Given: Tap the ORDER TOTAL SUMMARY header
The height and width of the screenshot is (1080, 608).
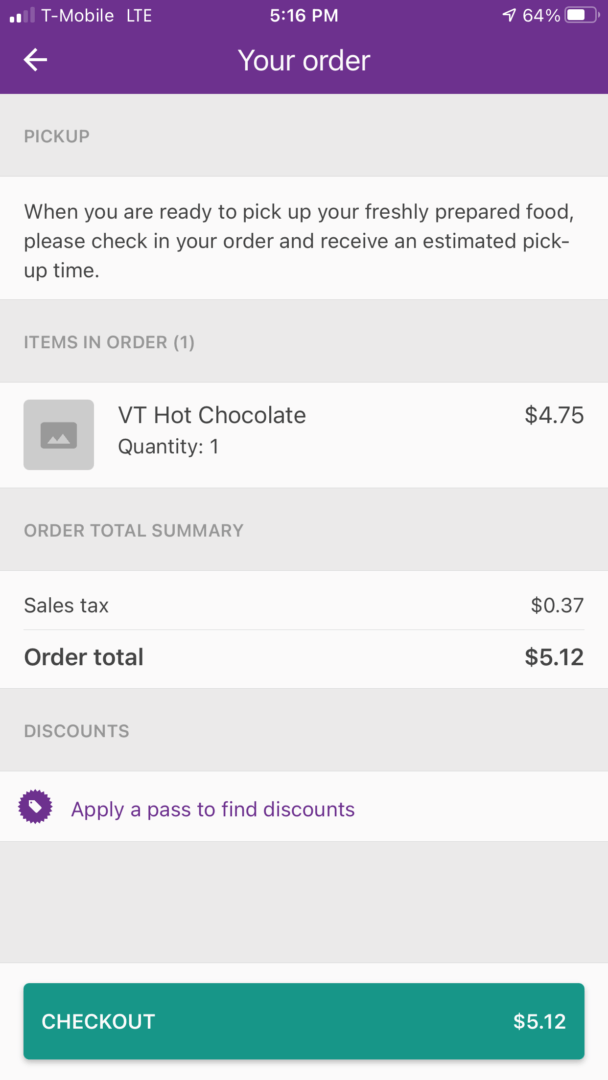Looking at the screenshot, I should coord(134,530).
